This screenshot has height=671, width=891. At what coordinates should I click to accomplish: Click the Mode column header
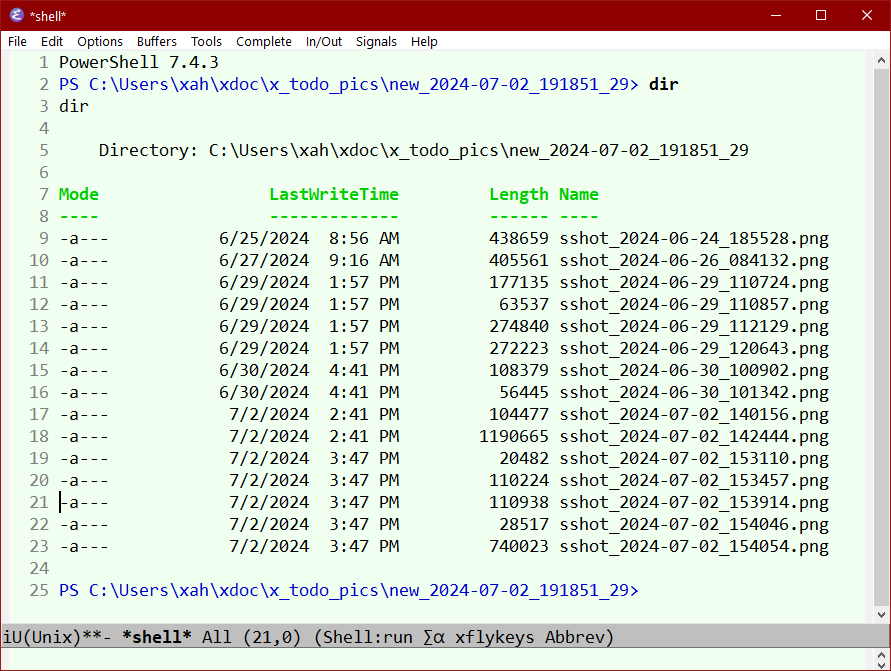[78, 194]
